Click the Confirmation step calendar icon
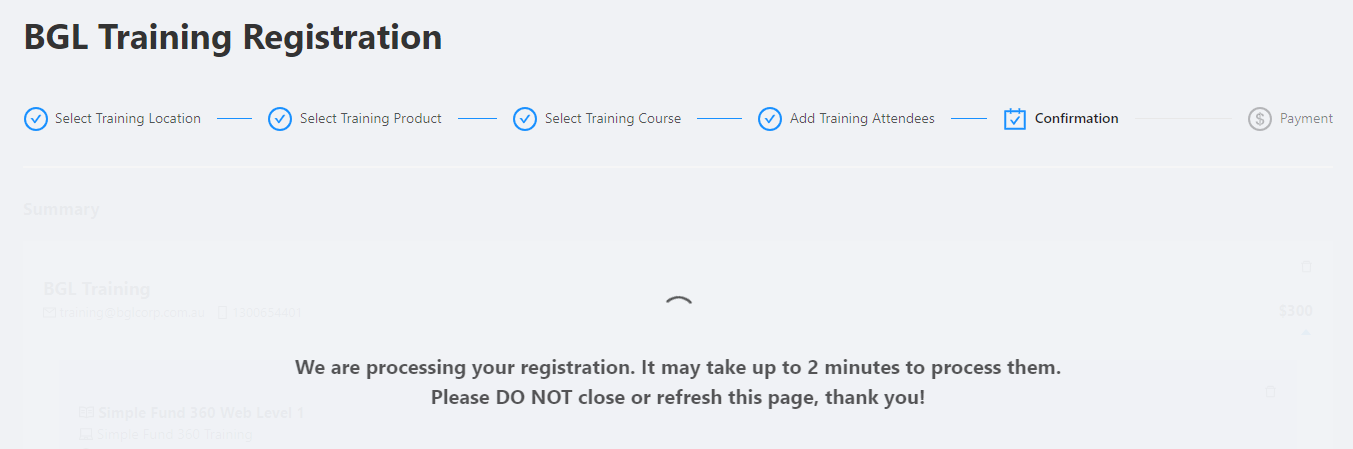The image size is (1353, 449). click(x=1015, y=119)
